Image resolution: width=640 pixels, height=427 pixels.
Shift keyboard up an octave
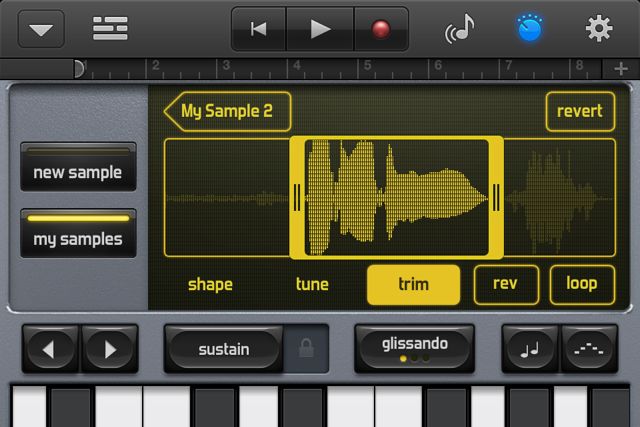[109, 349]
